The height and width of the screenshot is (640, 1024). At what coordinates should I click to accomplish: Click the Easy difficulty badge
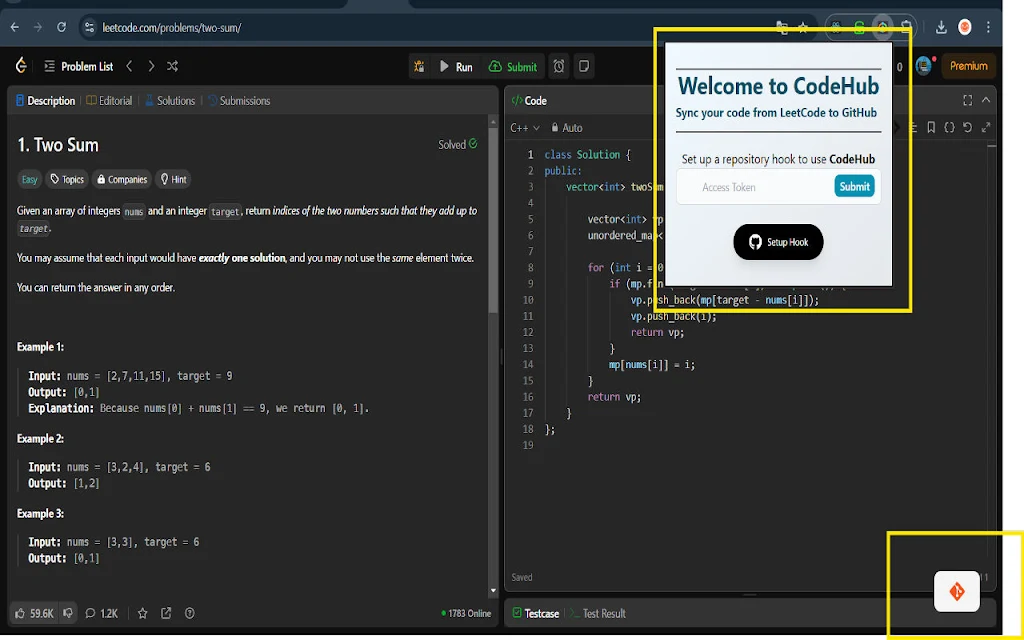click(29, 180)
